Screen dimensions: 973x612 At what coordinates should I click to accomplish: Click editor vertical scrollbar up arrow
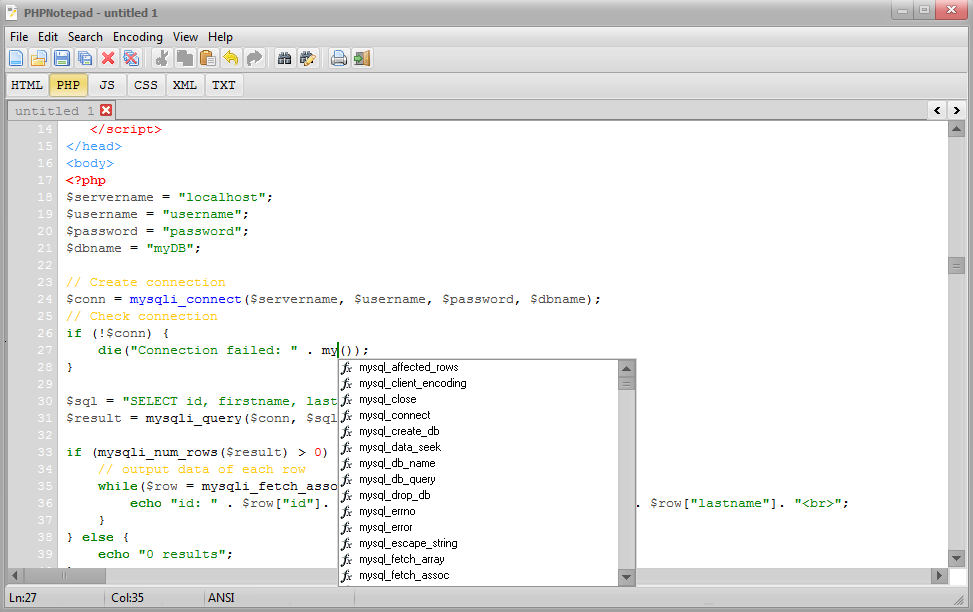[956, 129]
